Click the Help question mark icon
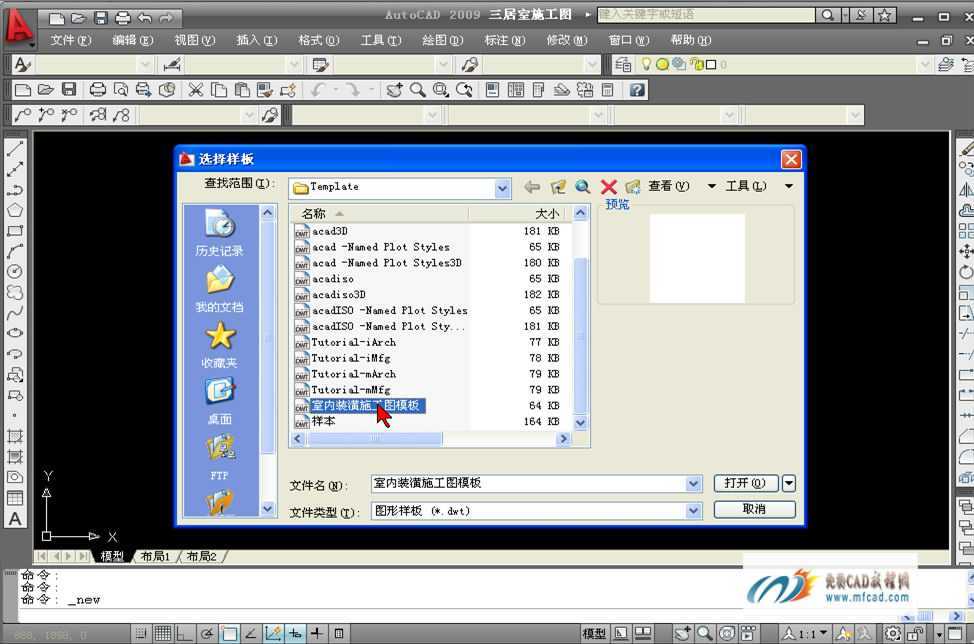974x644 pixels. [637, 90]
